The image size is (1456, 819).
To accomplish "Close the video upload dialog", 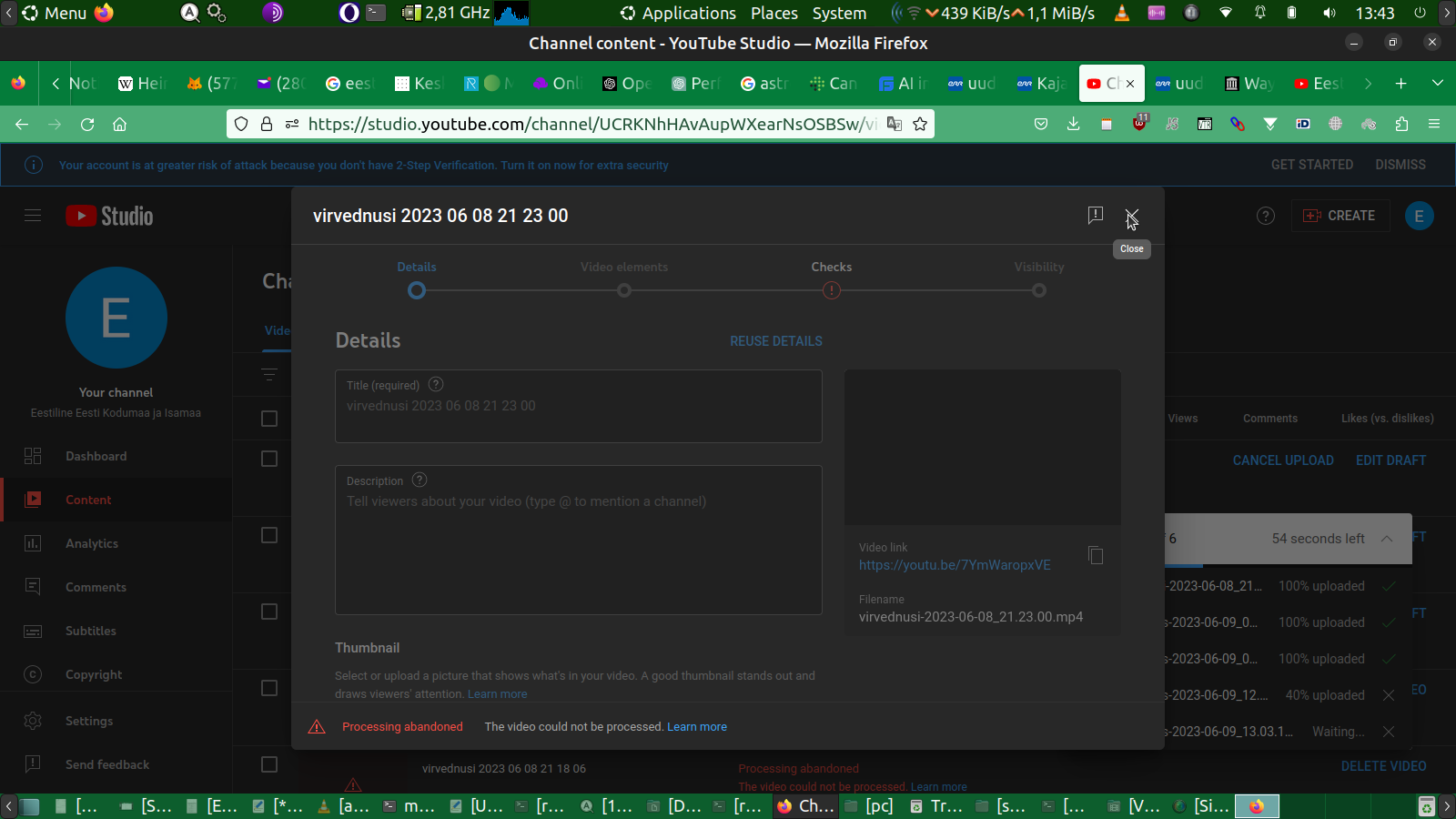I will (x=1131, y=216).
